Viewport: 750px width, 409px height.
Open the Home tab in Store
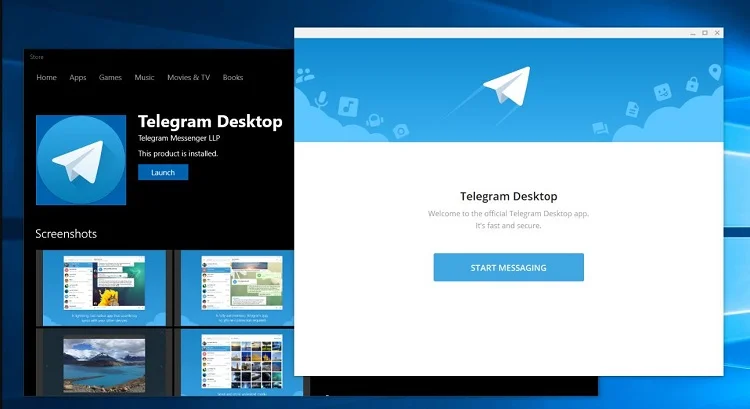(46, 77)
